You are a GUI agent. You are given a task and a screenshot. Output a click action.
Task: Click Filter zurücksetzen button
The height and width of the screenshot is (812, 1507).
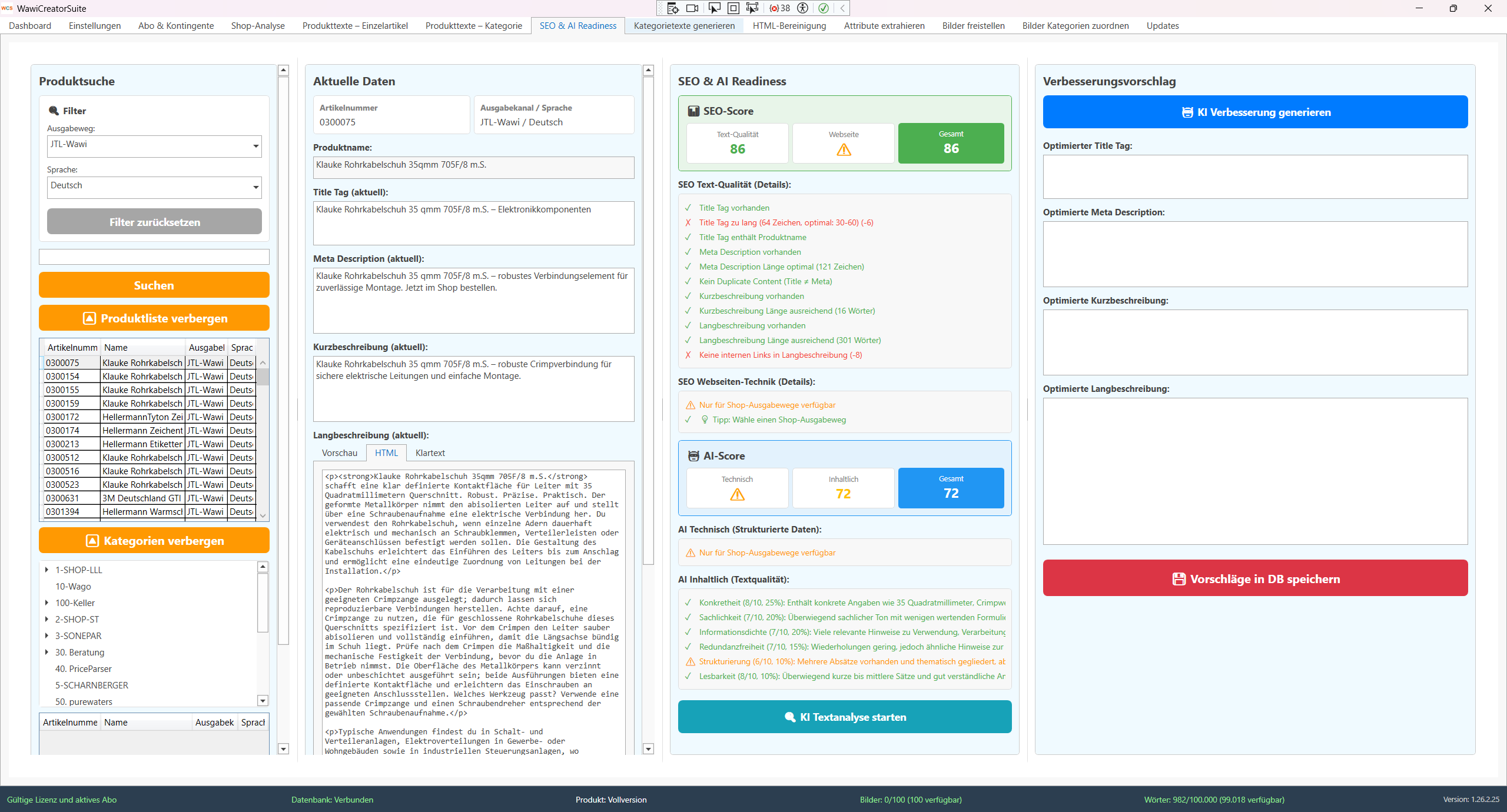154,222
